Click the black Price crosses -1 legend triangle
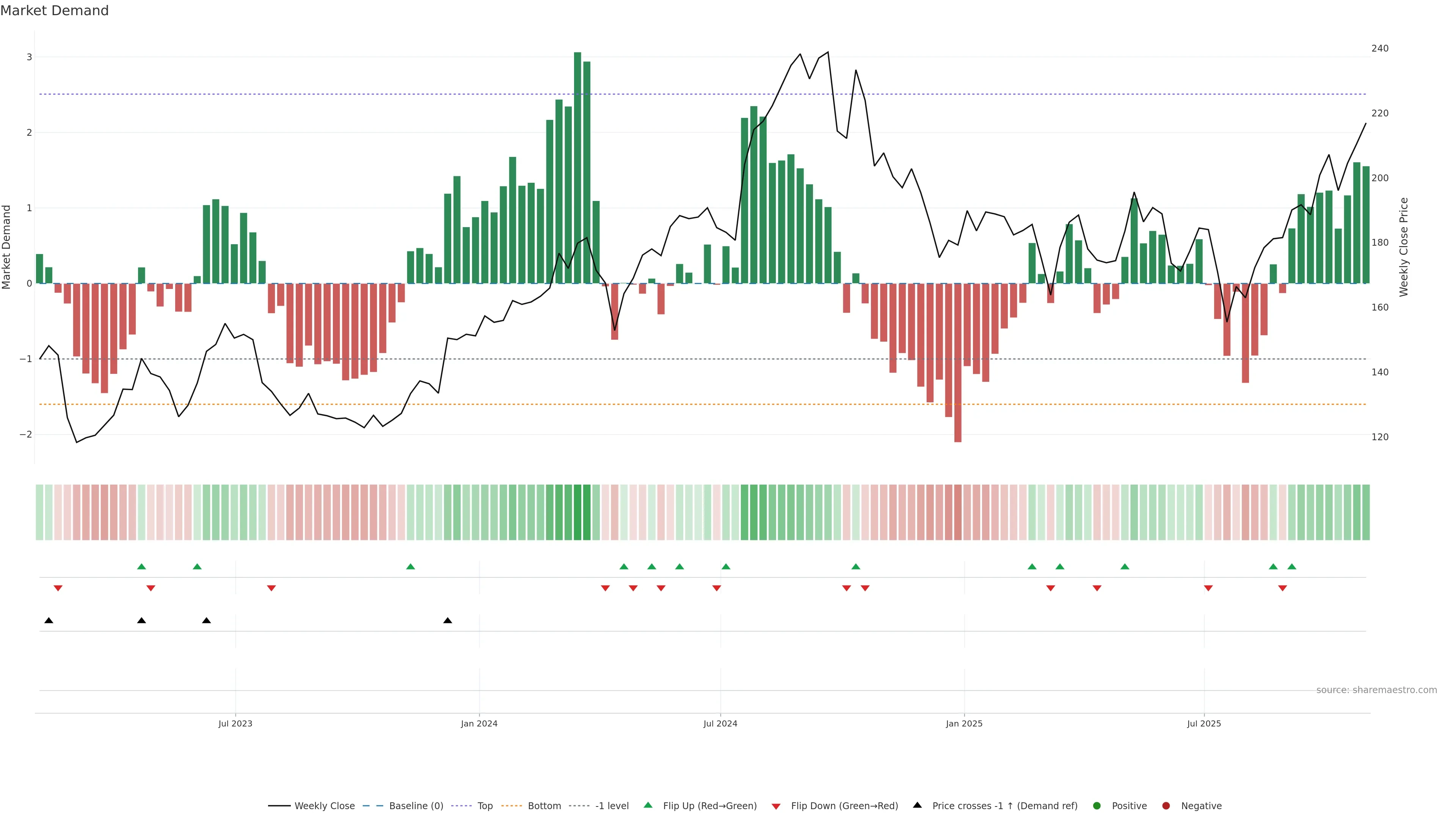Image resolution: width=1456 pixels, height=819 pixels. [917, 805]
